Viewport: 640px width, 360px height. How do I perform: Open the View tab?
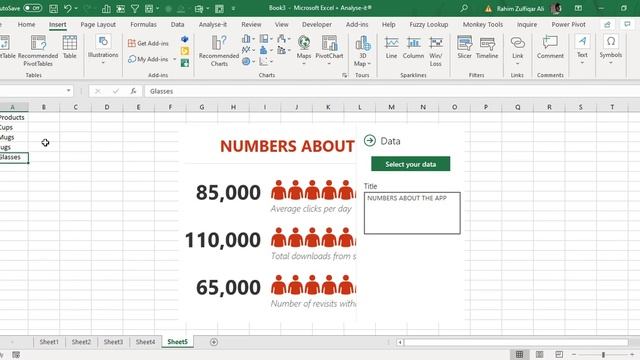pyautogui.click(x=281, y=24)
